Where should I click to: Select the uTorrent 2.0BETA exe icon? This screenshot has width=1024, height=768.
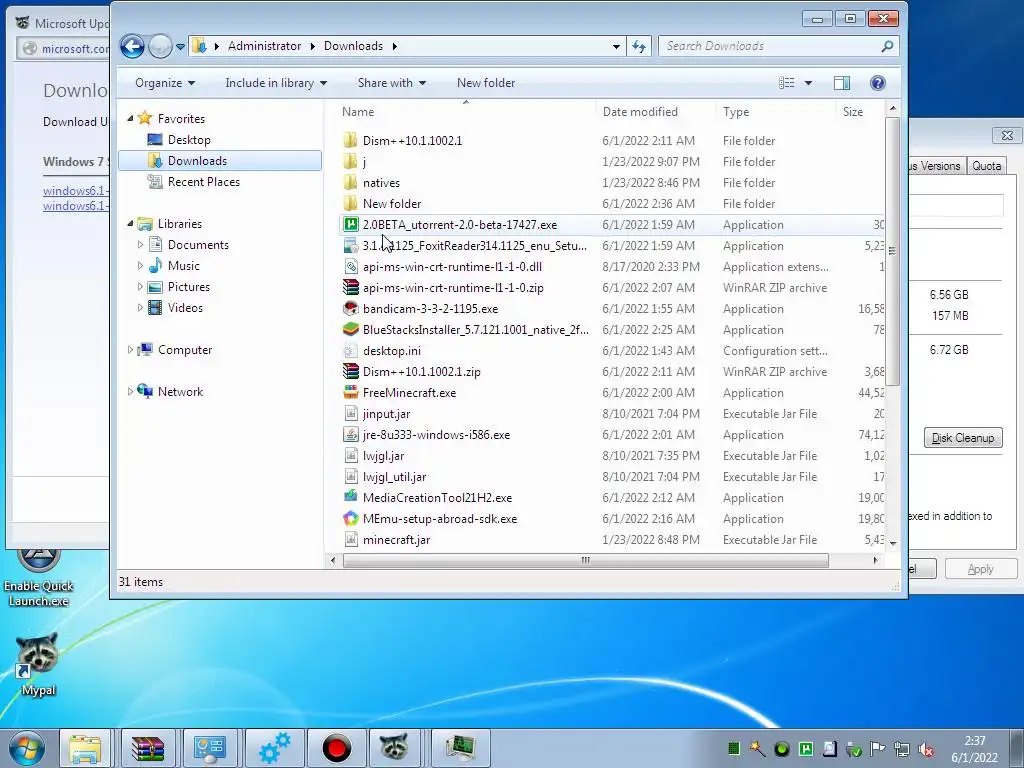tap(351, 225)
